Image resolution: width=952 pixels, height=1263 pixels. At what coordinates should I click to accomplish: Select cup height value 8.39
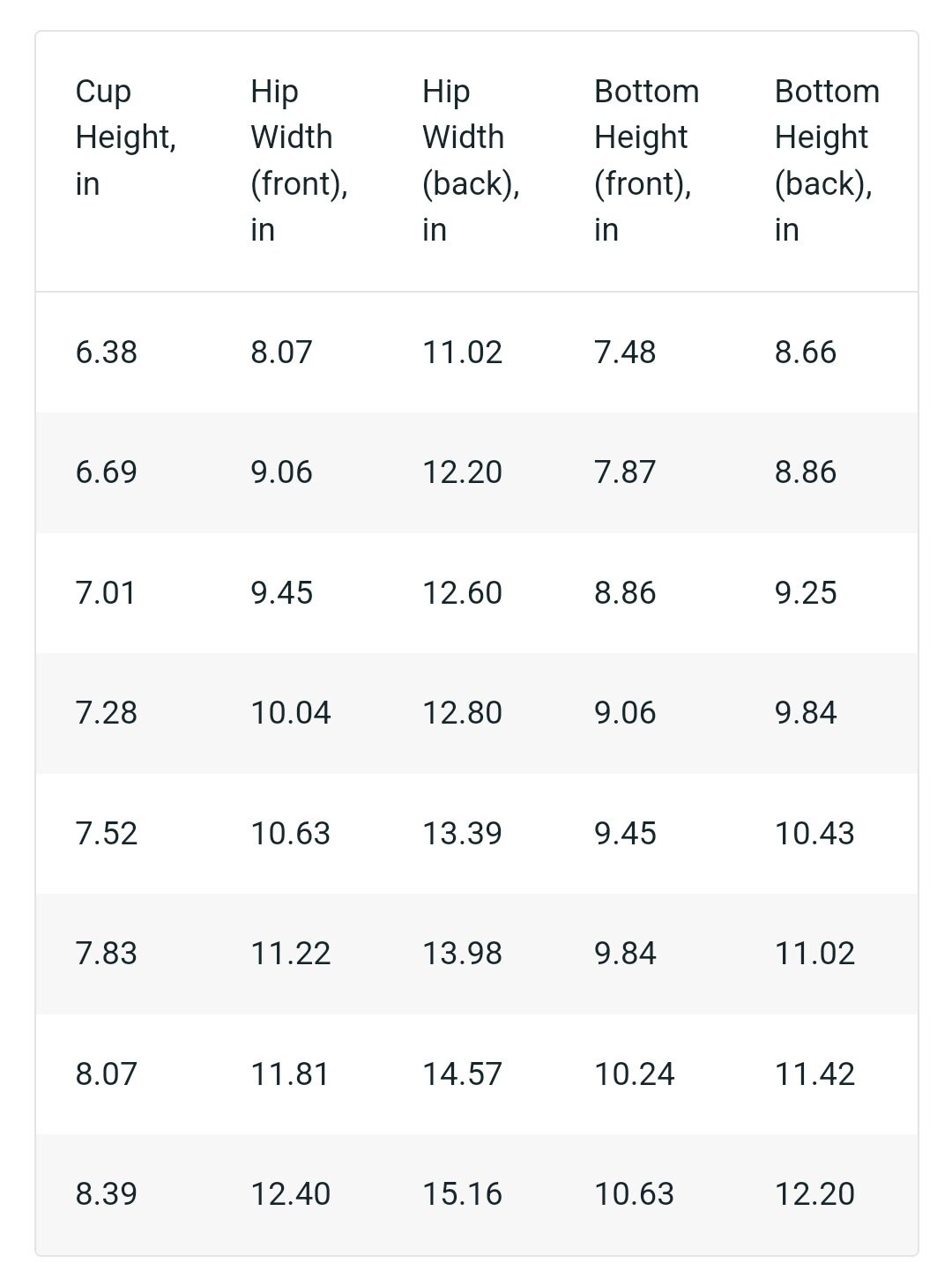click(107, 1194)
